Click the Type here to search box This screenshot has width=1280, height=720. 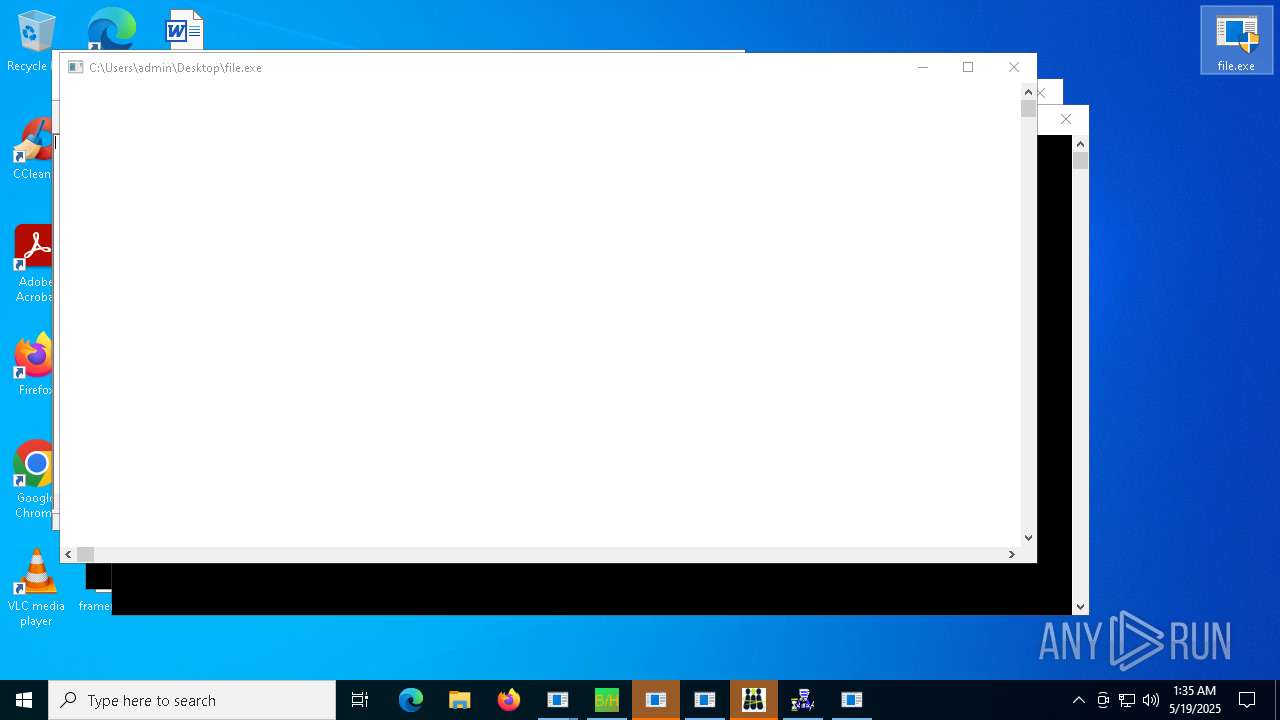pos(192,700)
